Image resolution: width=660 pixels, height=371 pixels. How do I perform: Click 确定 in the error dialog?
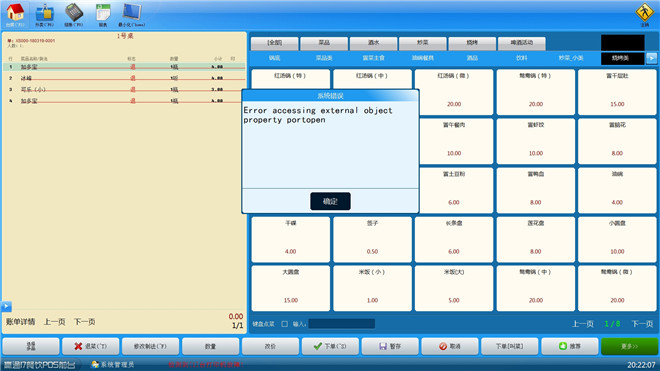pyautogui.click(x=330, y=201)
